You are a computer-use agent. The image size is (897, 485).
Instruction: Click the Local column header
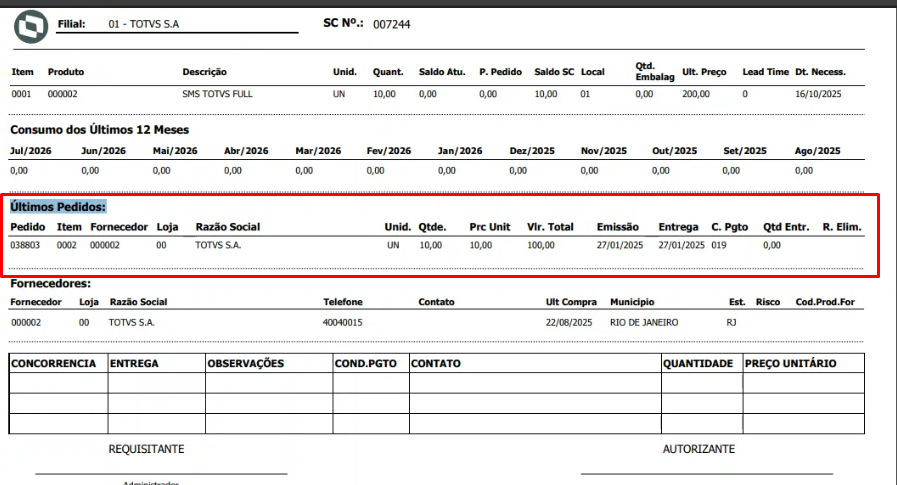(593, 72)
